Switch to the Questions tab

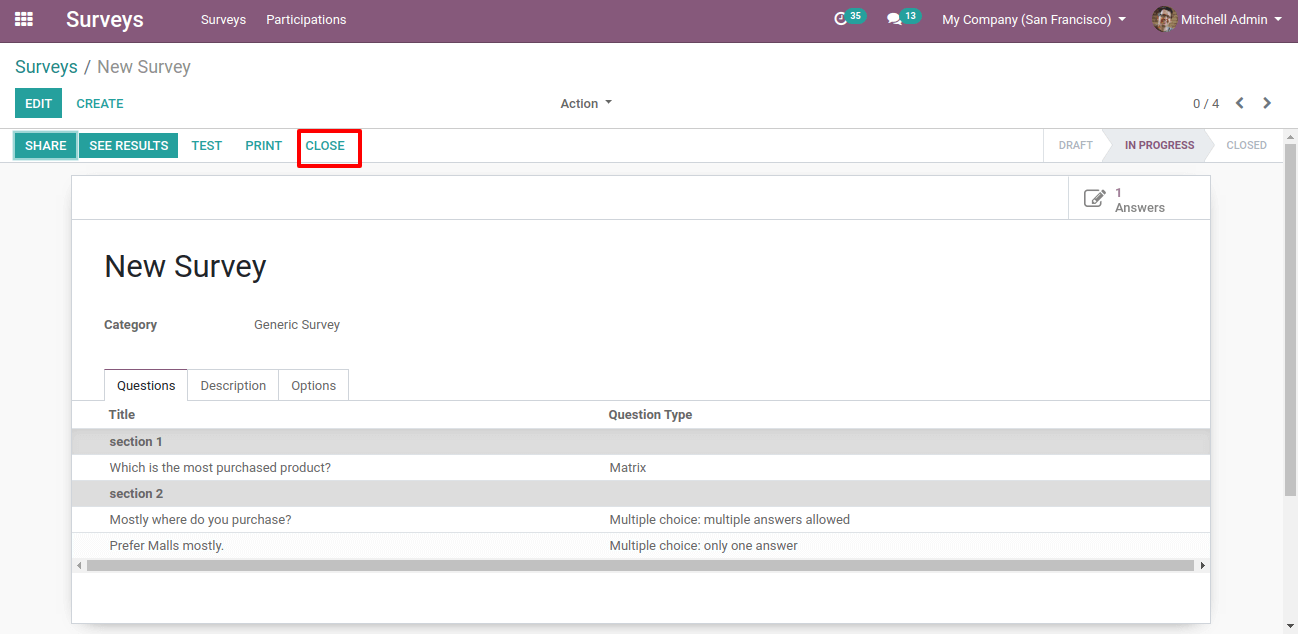point(146,385)
